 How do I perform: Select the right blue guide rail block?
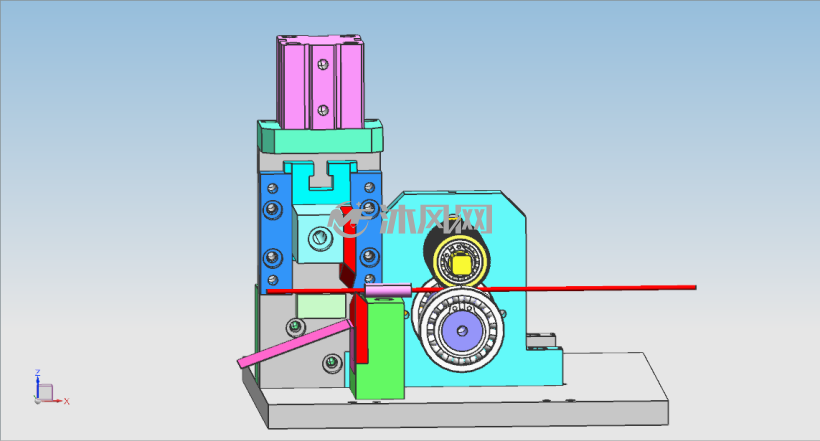click(368, 231)
